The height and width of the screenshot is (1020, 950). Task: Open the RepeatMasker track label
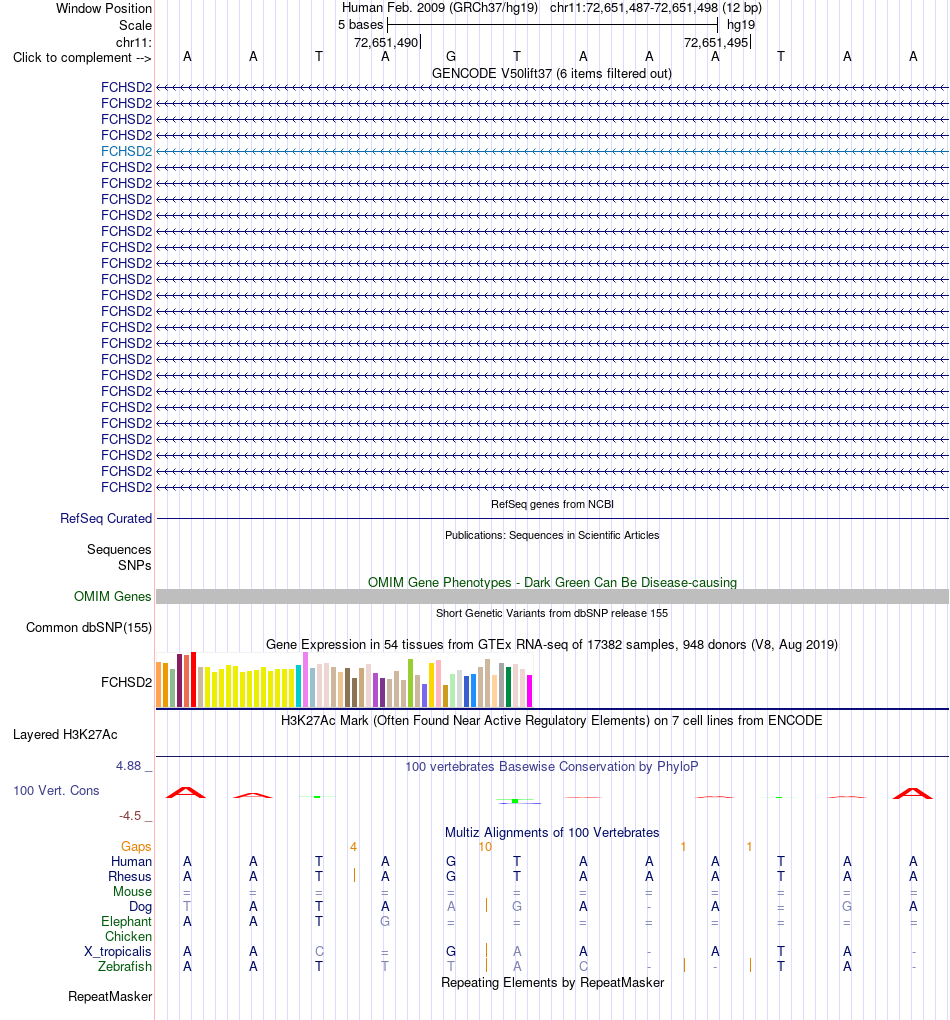pos(110,997)
